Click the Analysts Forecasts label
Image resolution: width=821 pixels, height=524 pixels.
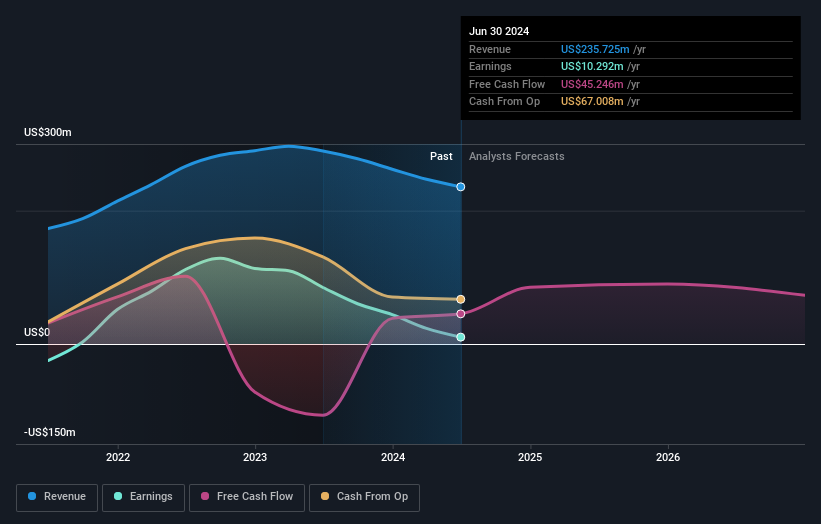(517, 156)
